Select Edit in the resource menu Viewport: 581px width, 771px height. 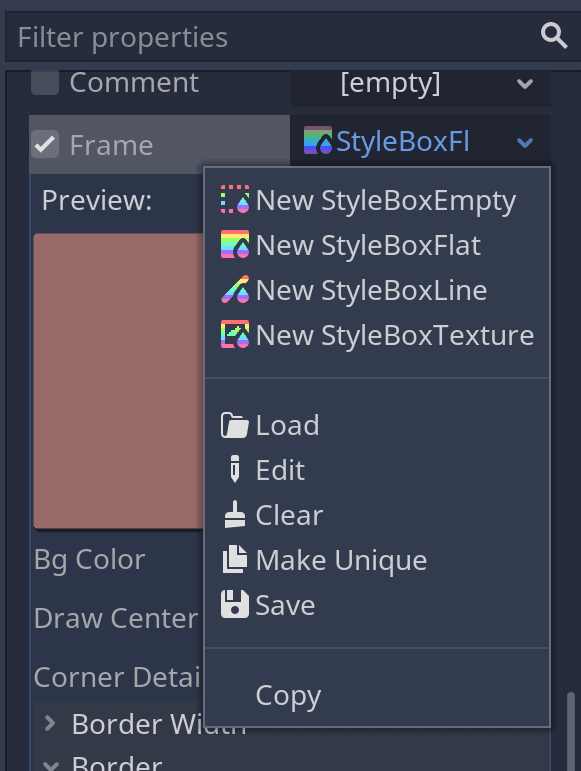tap(377, 470)
